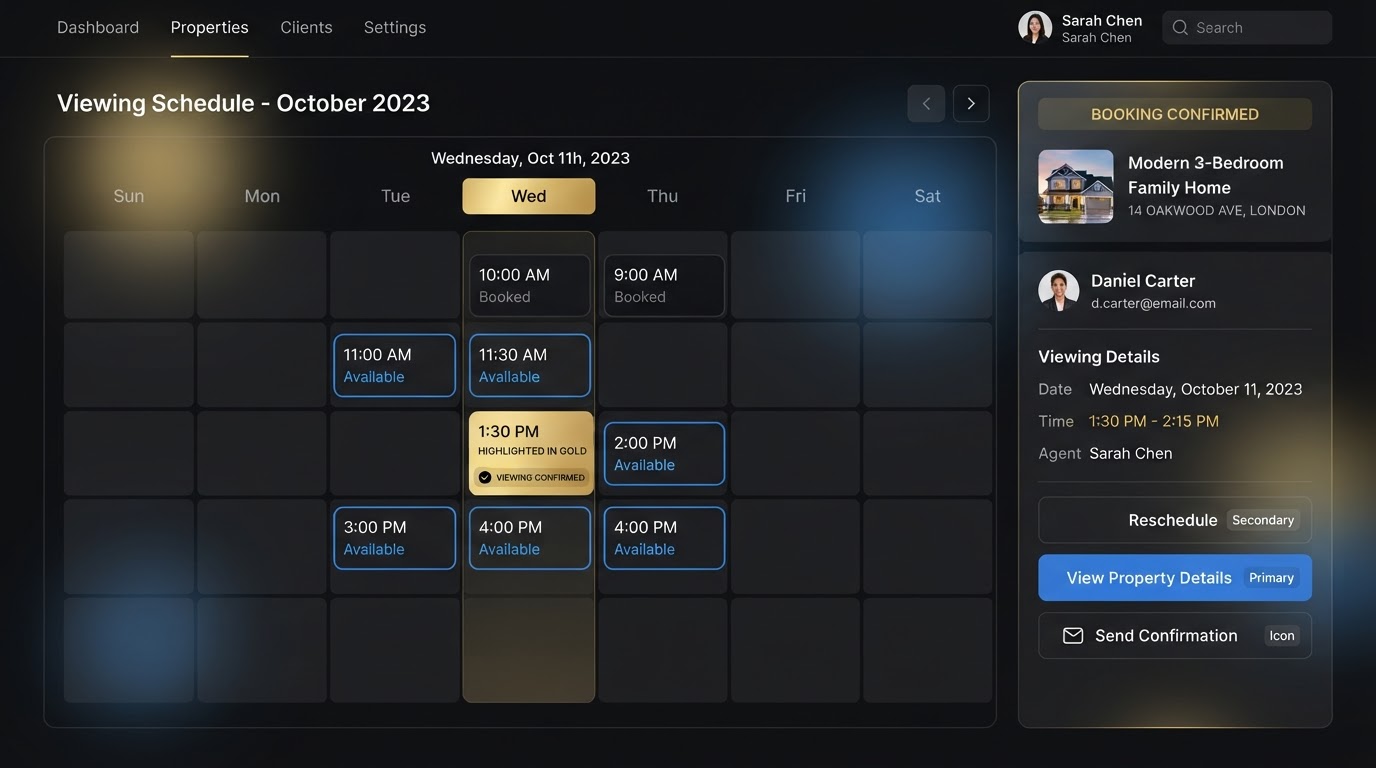Click the search magnifier icon

(x=1180, y=28)
